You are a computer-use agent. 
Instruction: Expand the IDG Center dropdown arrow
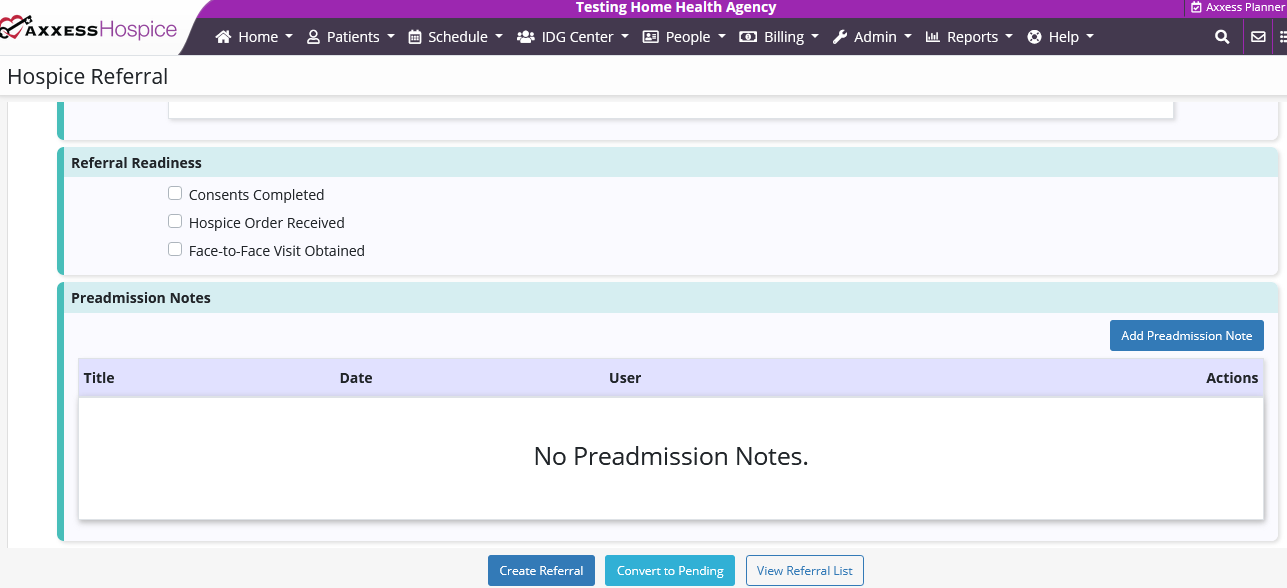(x=625, y=37)
